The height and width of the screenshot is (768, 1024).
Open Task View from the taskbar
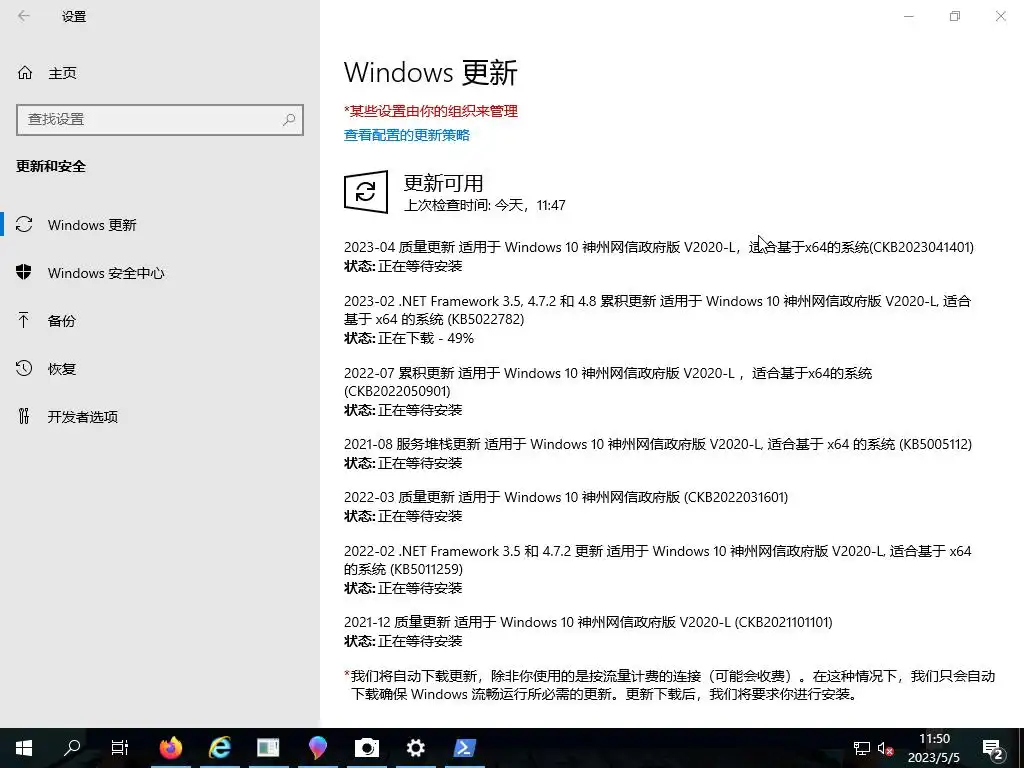tap(120, 748)
